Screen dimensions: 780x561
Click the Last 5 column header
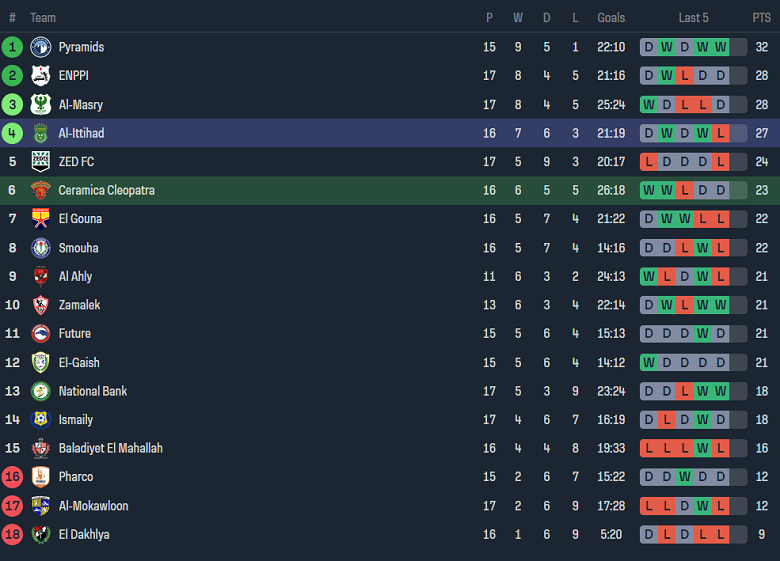pyautogui.click(x=693, y=18)
